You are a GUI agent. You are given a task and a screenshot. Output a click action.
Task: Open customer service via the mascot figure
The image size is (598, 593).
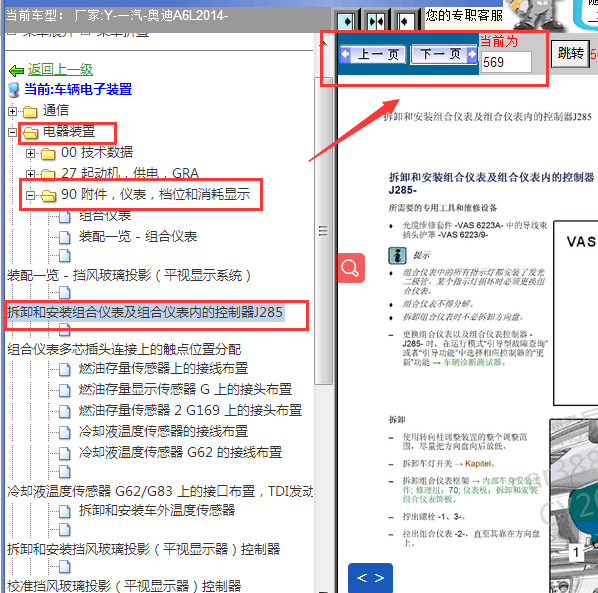pyautogui.click(x=536, y=14)
